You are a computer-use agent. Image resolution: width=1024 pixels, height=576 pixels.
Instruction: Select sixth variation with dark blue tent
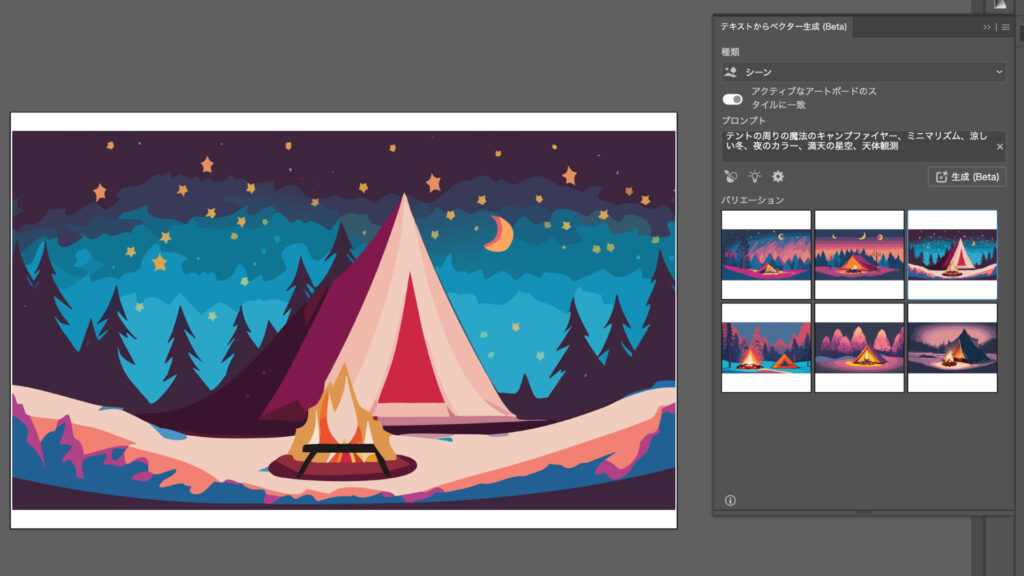pos(952,348)
